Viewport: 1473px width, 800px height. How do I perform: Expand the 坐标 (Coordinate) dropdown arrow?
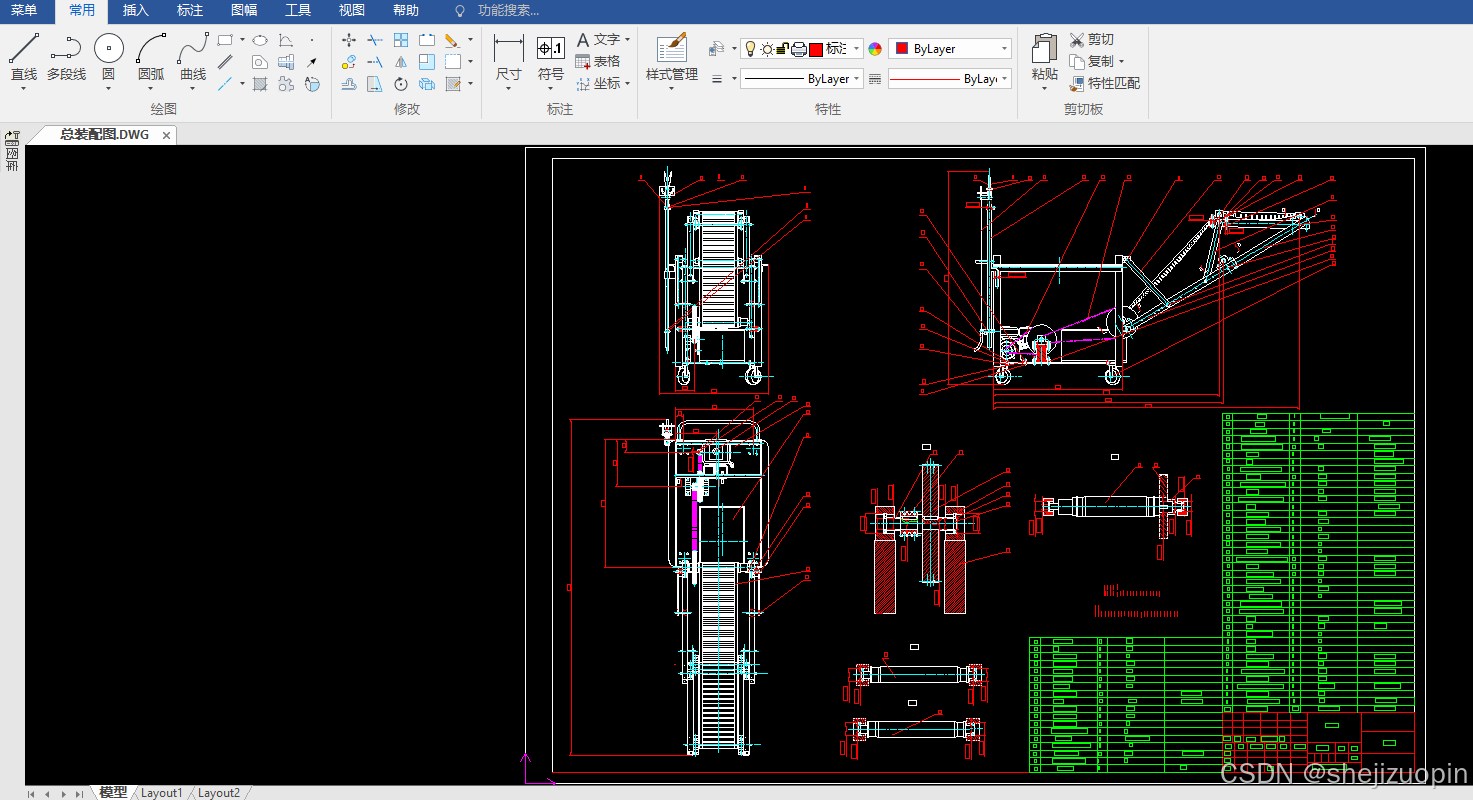click(x=627, y=83)
